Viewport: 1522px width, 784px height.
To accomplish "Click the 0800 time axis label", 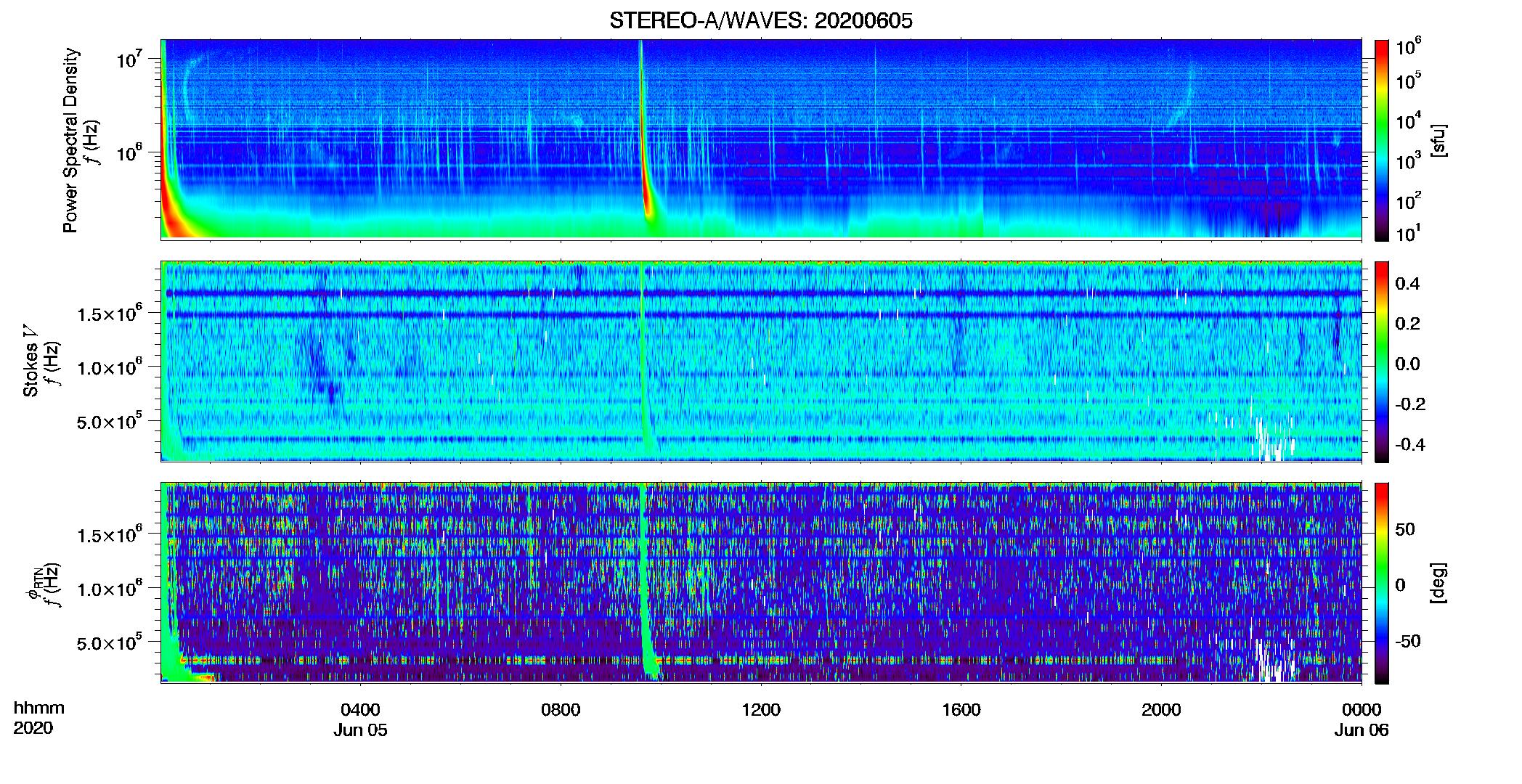I will point(561,710).
